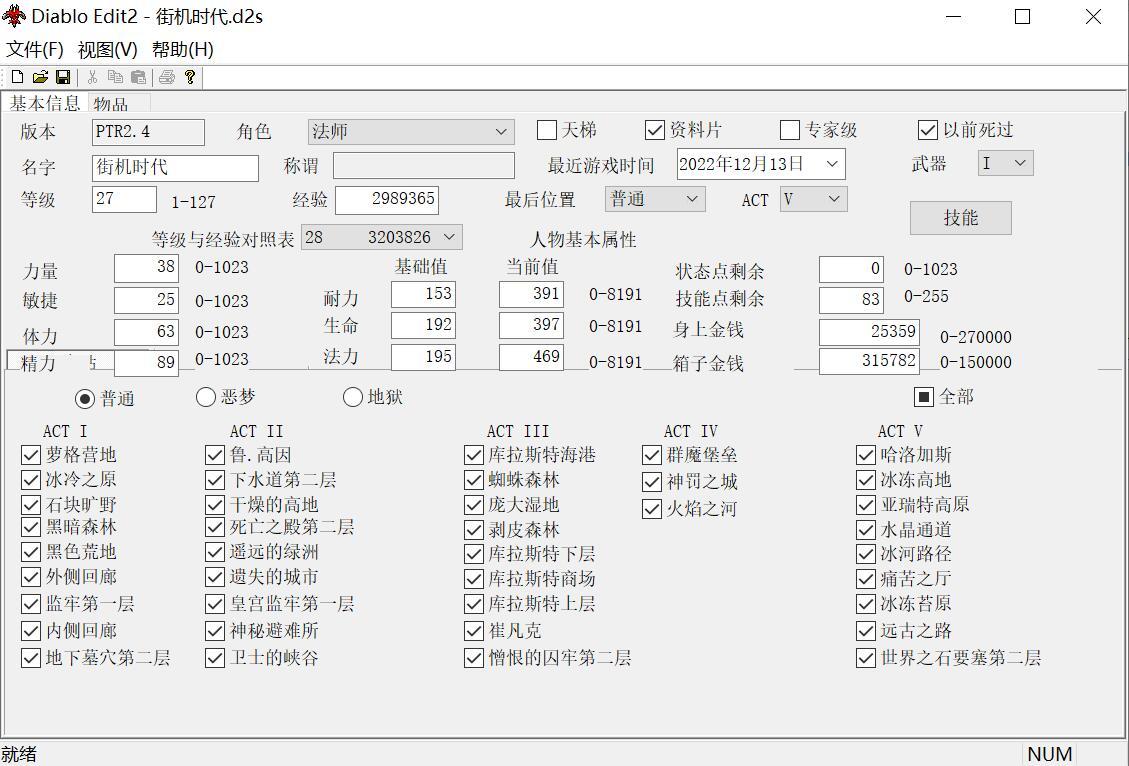Click the 版本 field showing PTR2.4

tap(148, 132)
